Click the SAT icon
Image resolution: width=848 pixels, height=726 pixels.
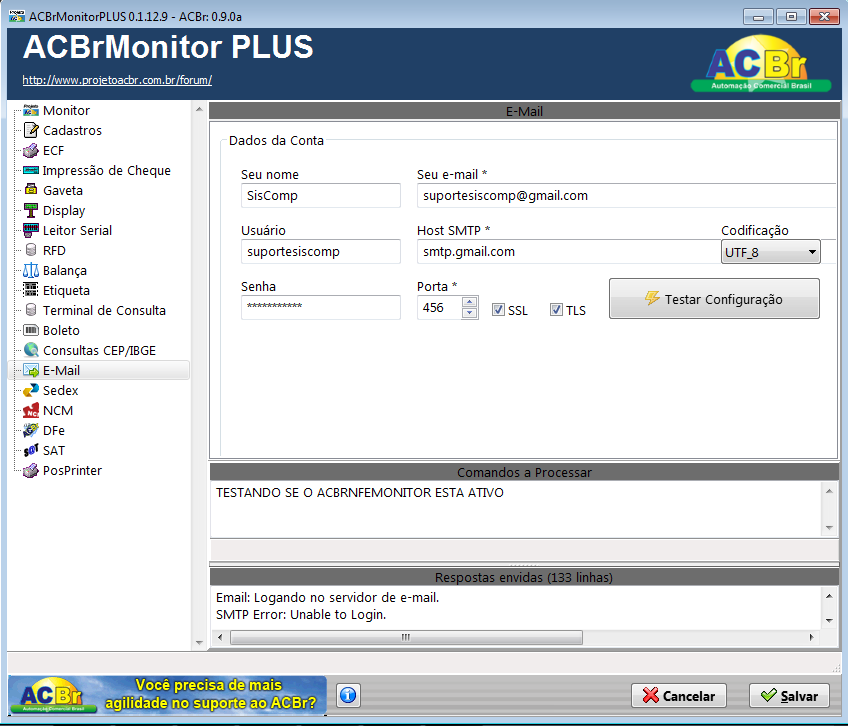coord(31,451)
